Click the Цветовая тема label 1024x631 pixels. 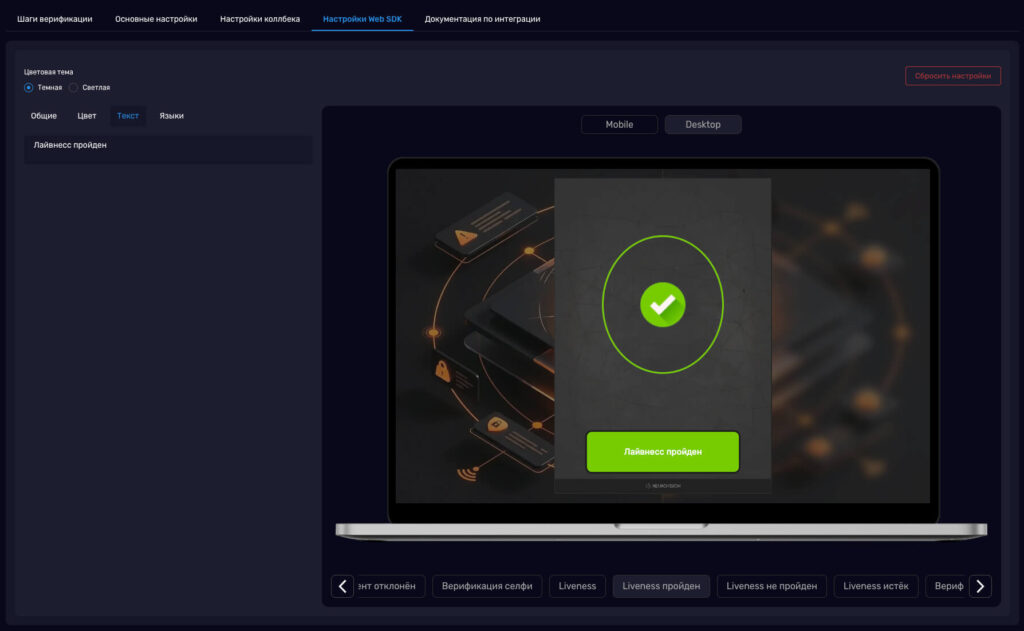[48, 72]
